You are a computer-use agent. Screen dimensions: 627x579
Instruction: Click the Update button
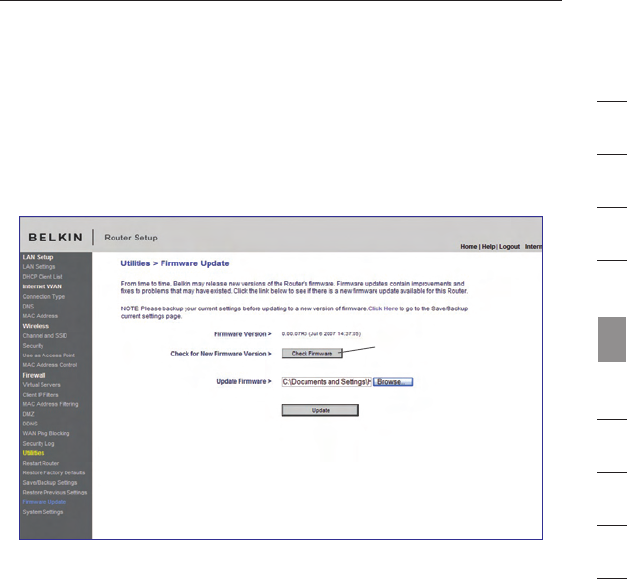point(320,410)
